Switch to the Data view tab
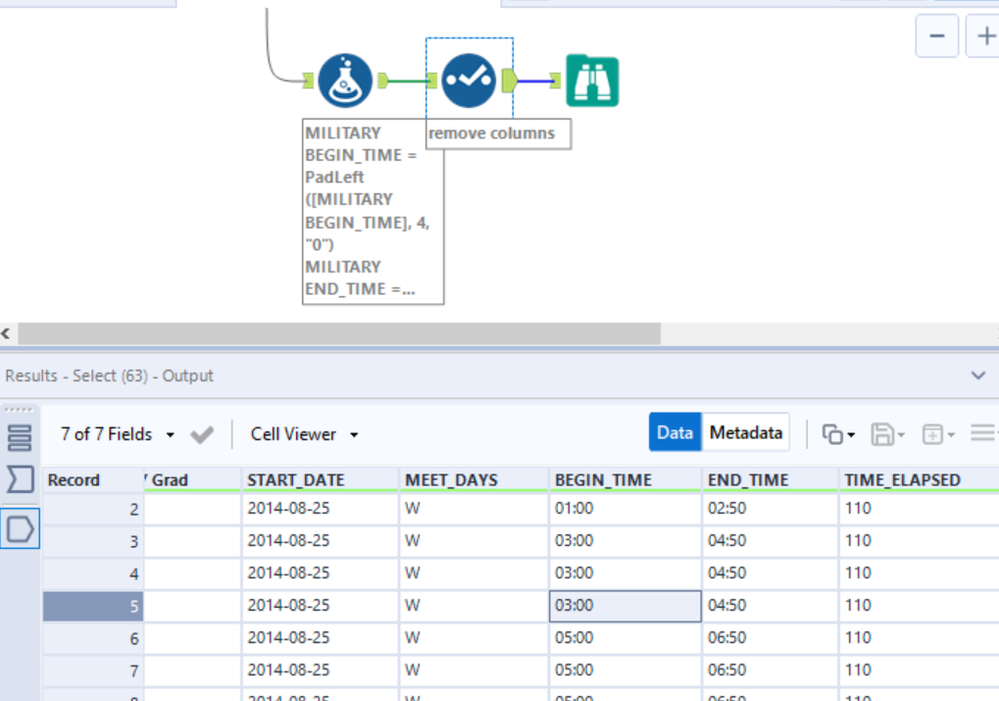 click(x=675, y=433)
